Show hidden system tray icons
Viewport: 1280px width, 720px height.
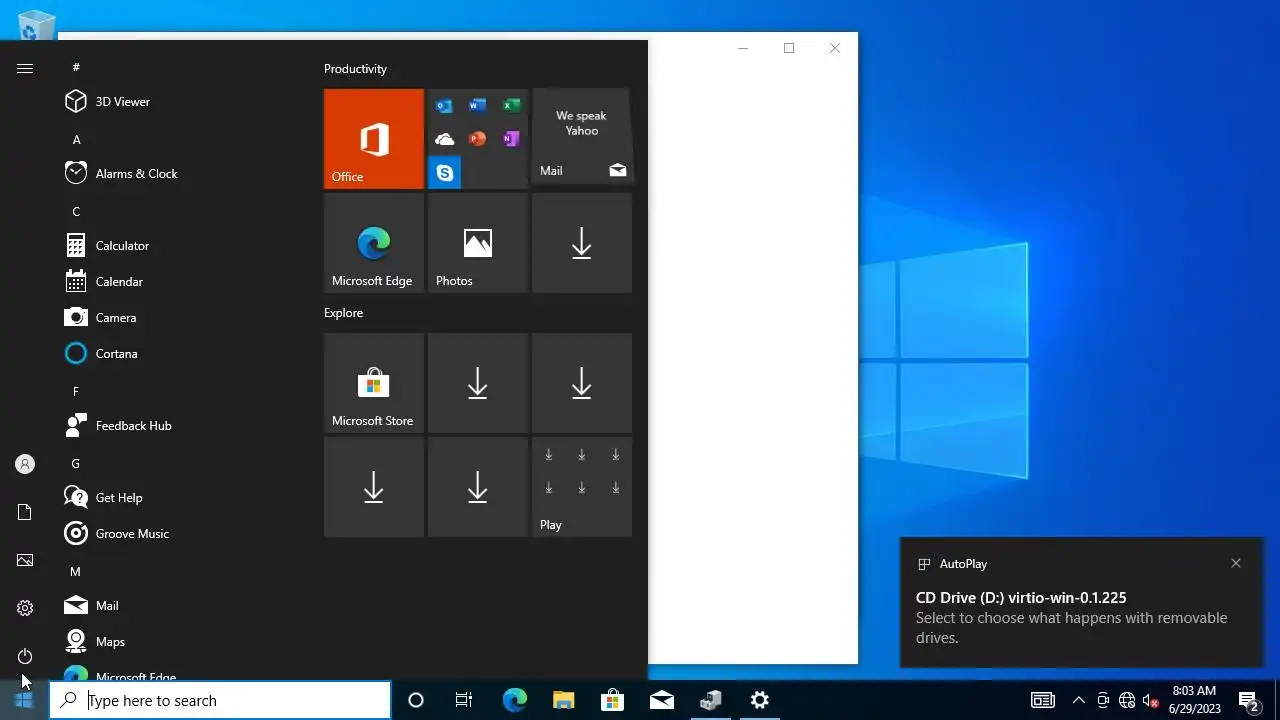tap(1078, 700)
